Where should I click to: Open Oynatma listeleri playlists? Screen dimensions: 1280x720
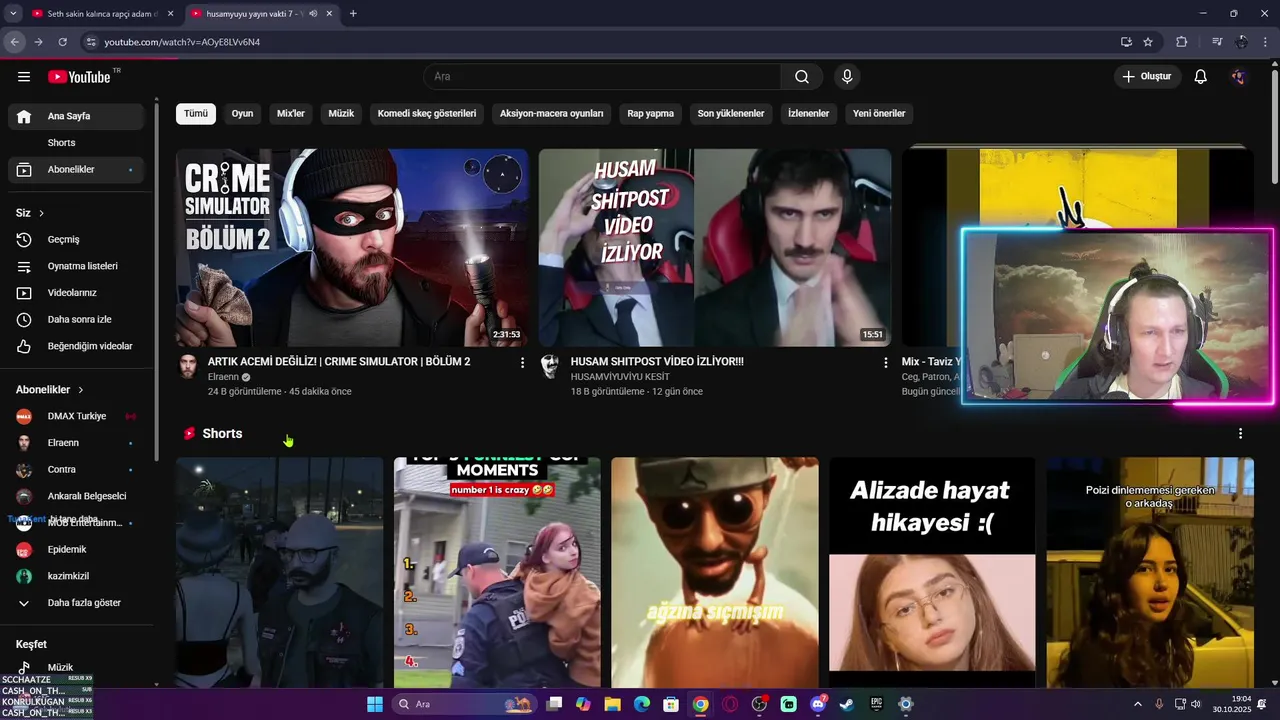(x=76, y=266)
